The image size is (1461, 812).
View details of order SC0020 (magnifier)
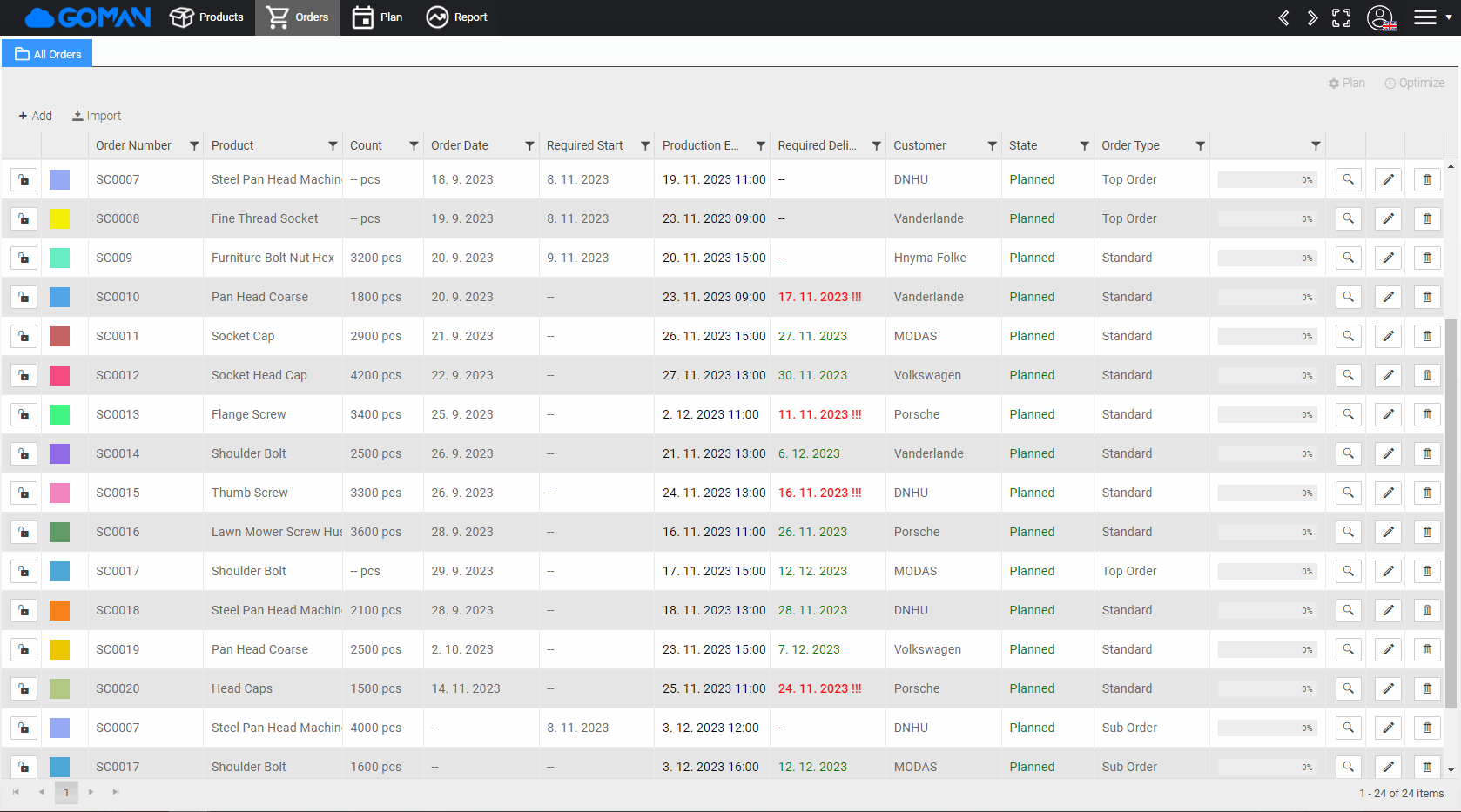[1348, 688]
